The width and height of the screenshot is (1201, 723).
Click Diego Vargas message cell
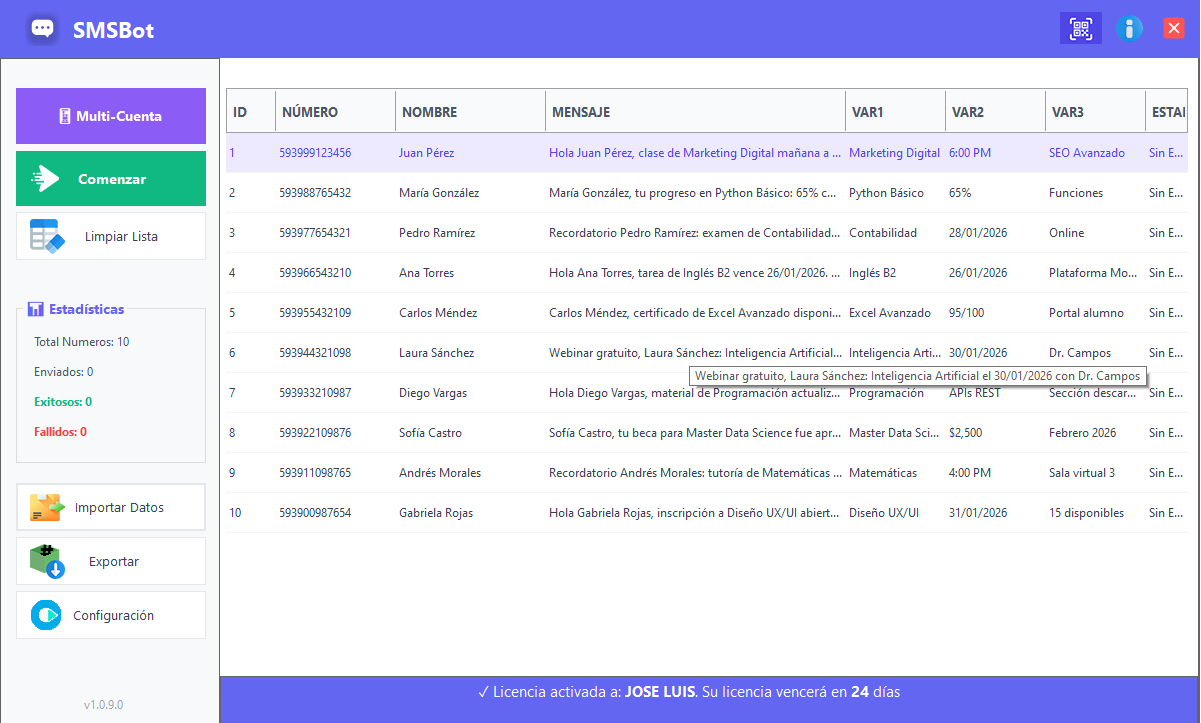(x=694, y=393)
